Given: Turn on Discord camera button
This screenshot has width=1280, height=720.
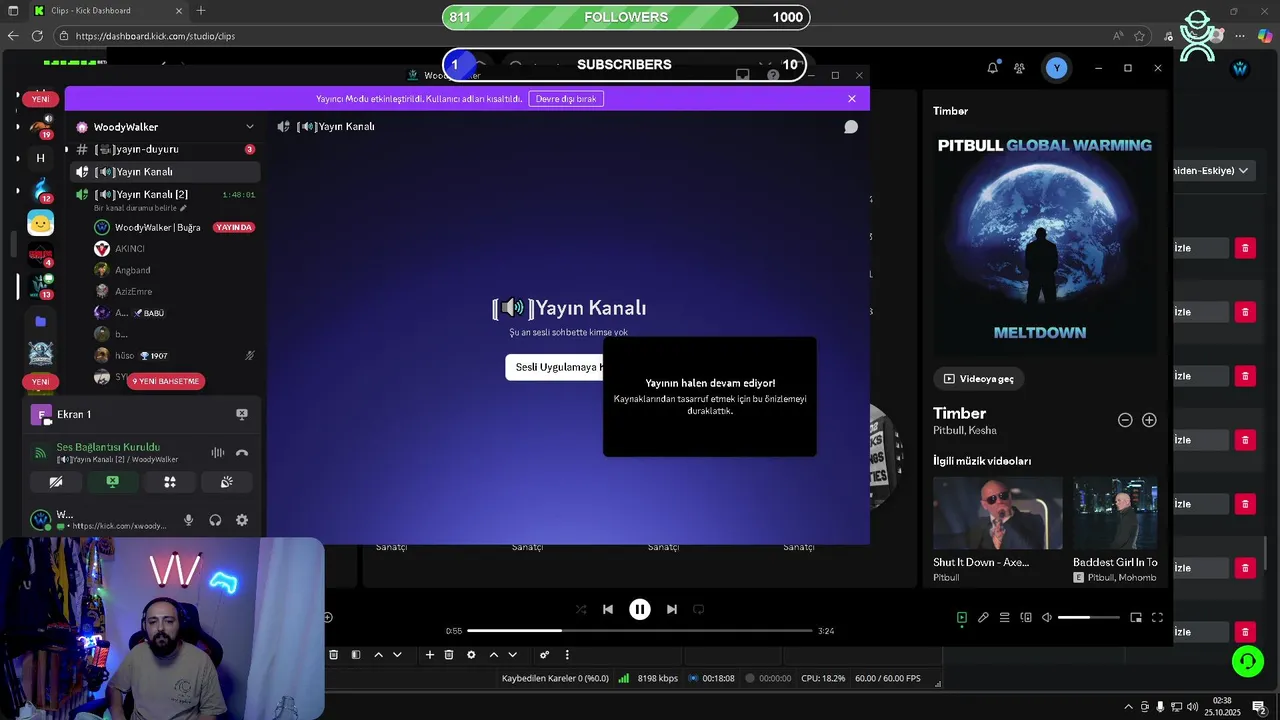Looking at the screenshot, I should click(x=56, y=482).
